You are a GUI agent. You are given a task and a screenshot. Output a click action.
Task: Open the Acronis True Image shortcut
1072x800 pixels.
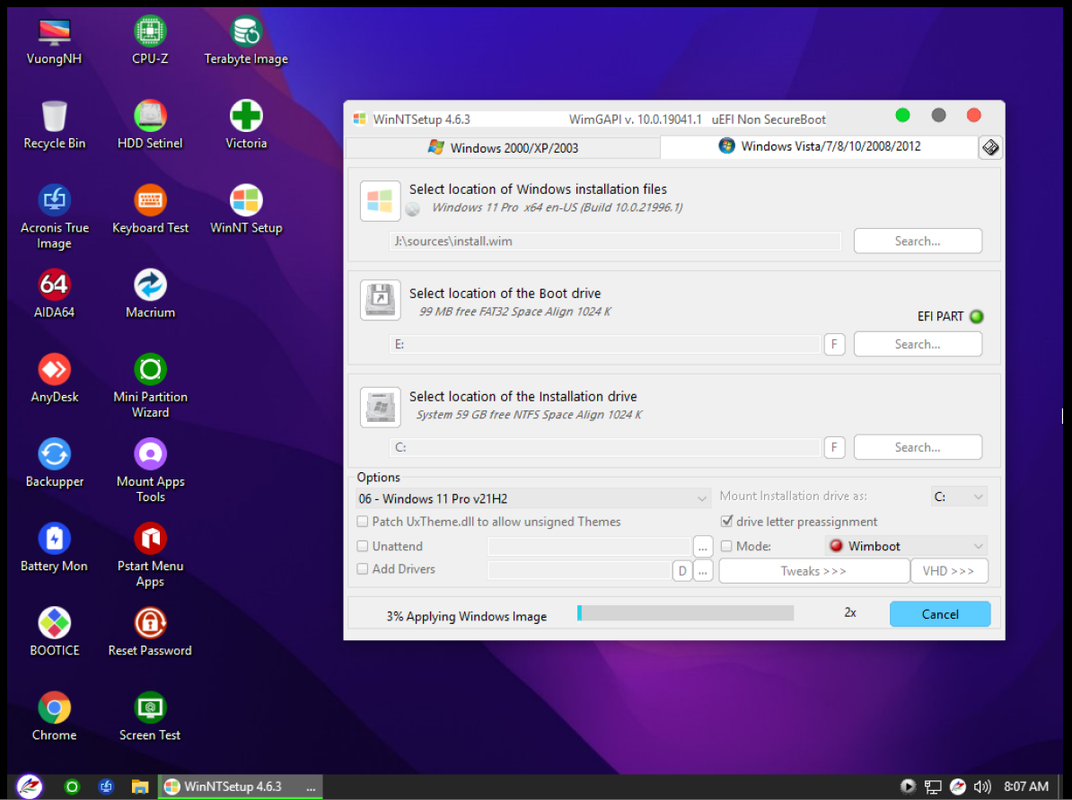tap(54, 217)
